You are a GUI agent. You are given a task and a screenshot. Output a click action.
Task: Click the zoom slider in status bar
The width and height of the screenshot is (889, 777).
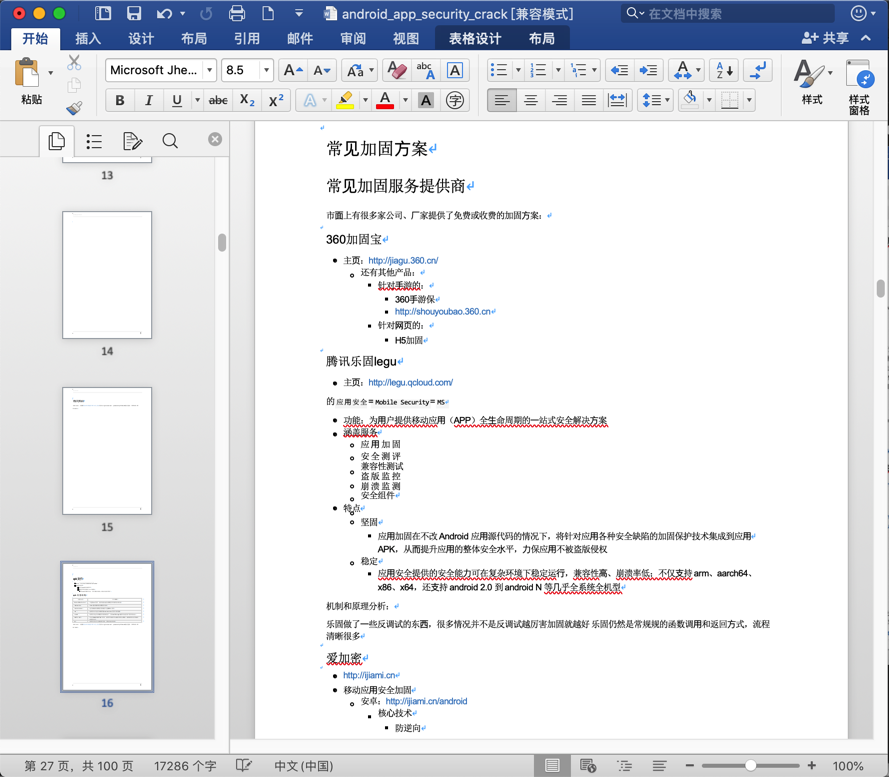pos(750,766)
